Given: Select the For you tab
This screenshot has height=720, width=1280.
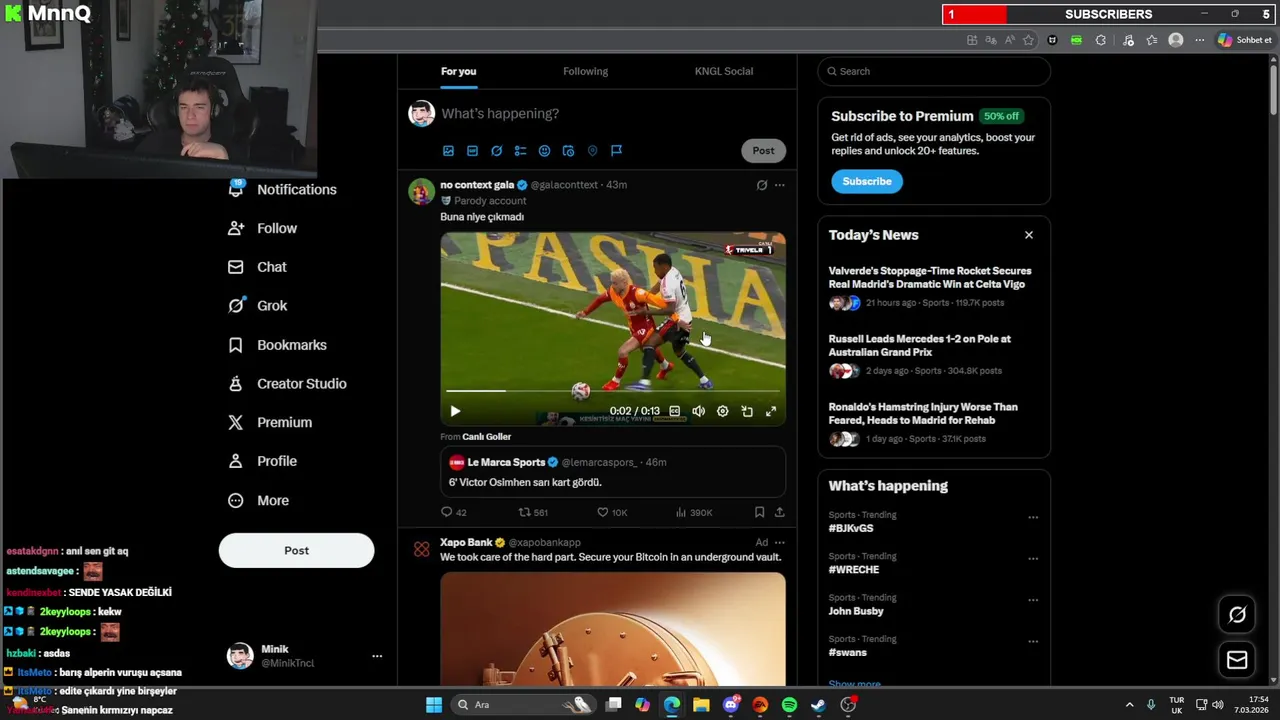Looking at the screenshot, I should (458, 71).
